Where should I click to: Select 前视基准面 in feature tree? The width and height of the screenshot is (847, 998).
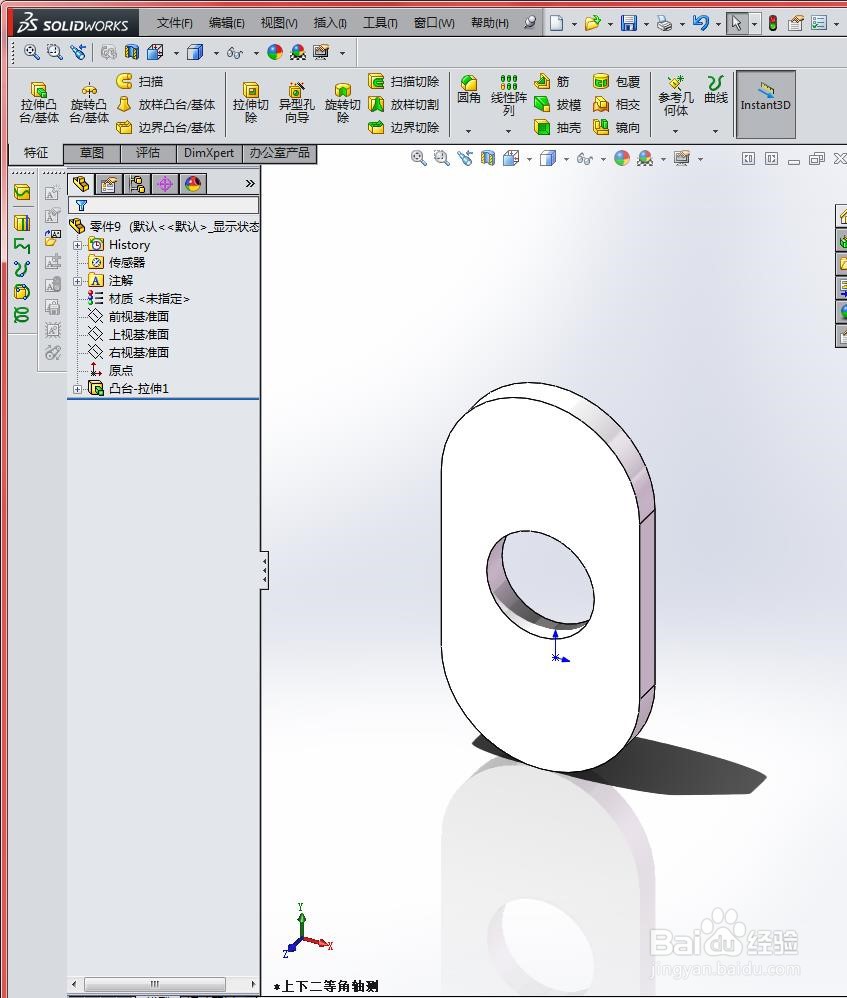click(x=129, y=316)
